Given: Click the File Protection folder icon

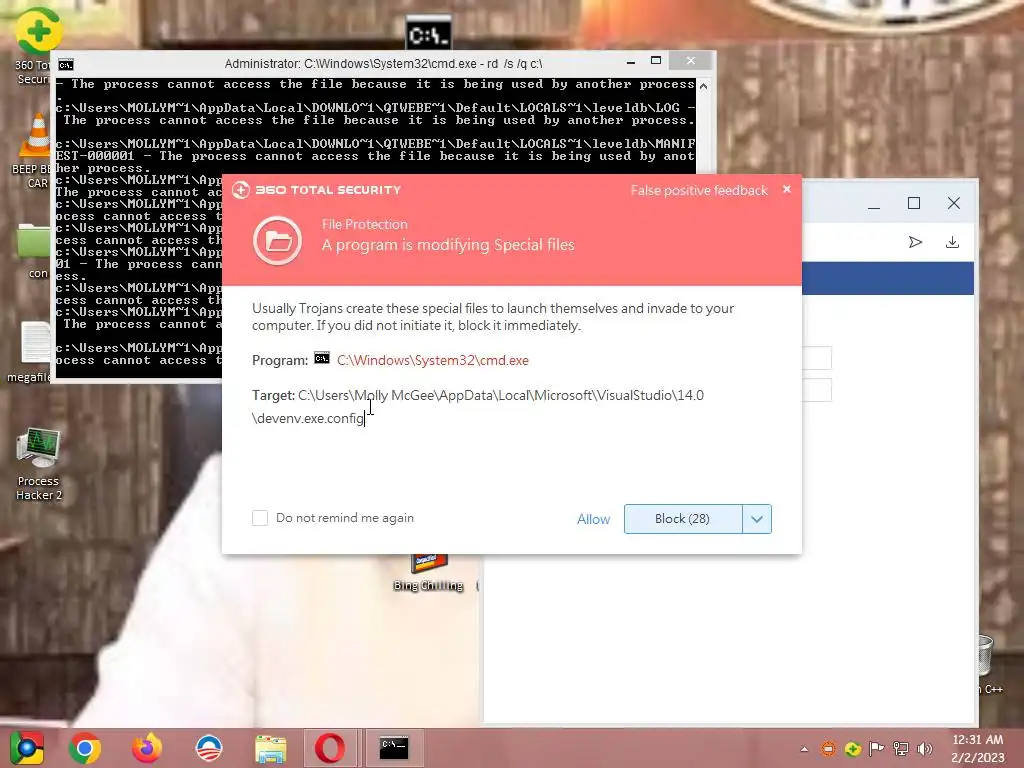Looking at the screenshot, I should (278, 240).
